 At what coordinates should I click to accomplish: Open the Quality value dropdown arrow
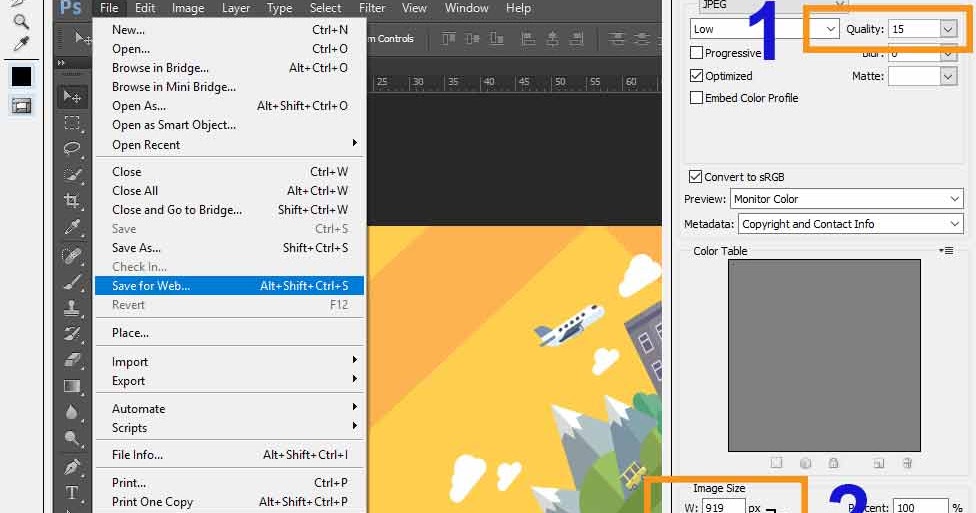tap(948, 29)
